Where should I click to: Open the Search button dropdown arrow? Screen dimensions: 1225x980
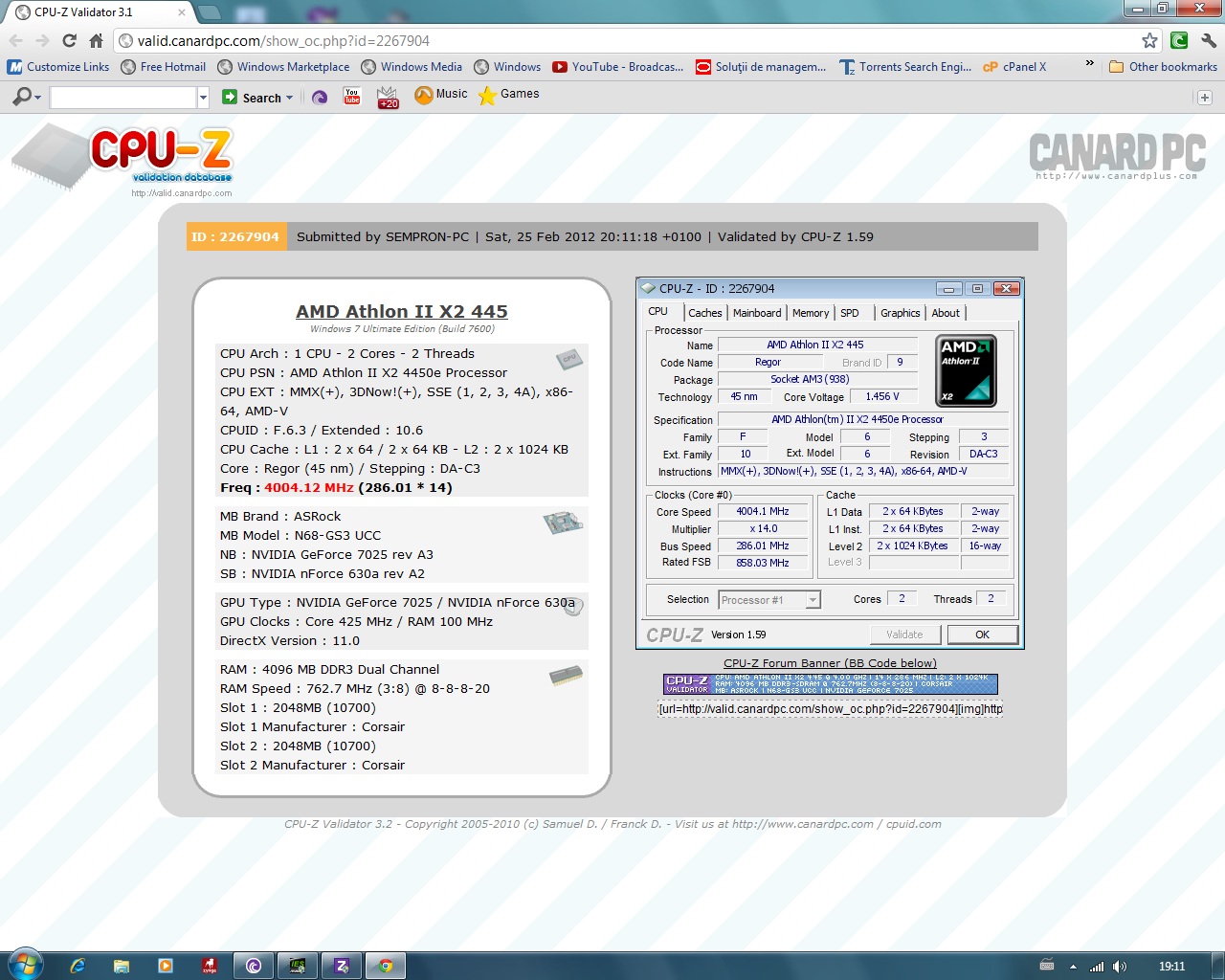(x=289, y=98)
